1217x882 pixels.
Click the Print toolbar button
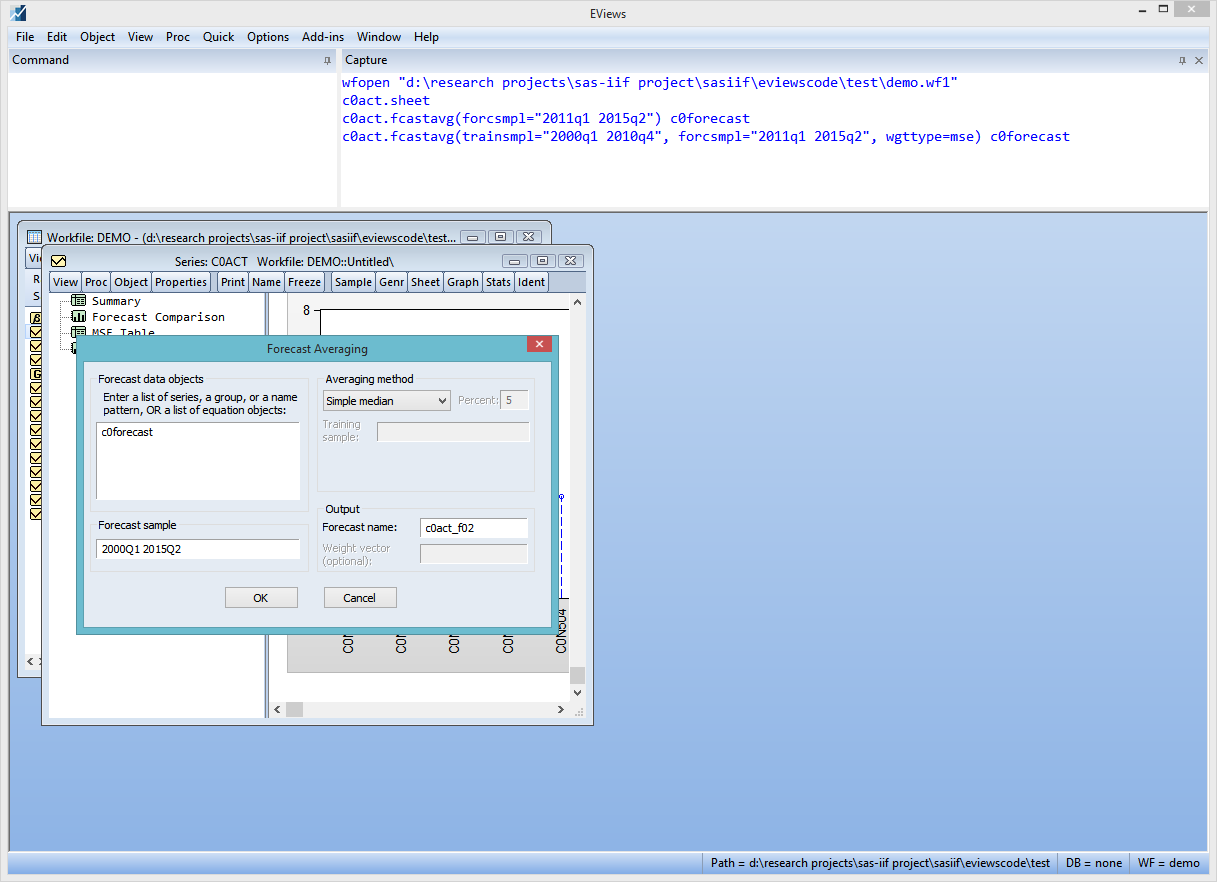[233, 282]
